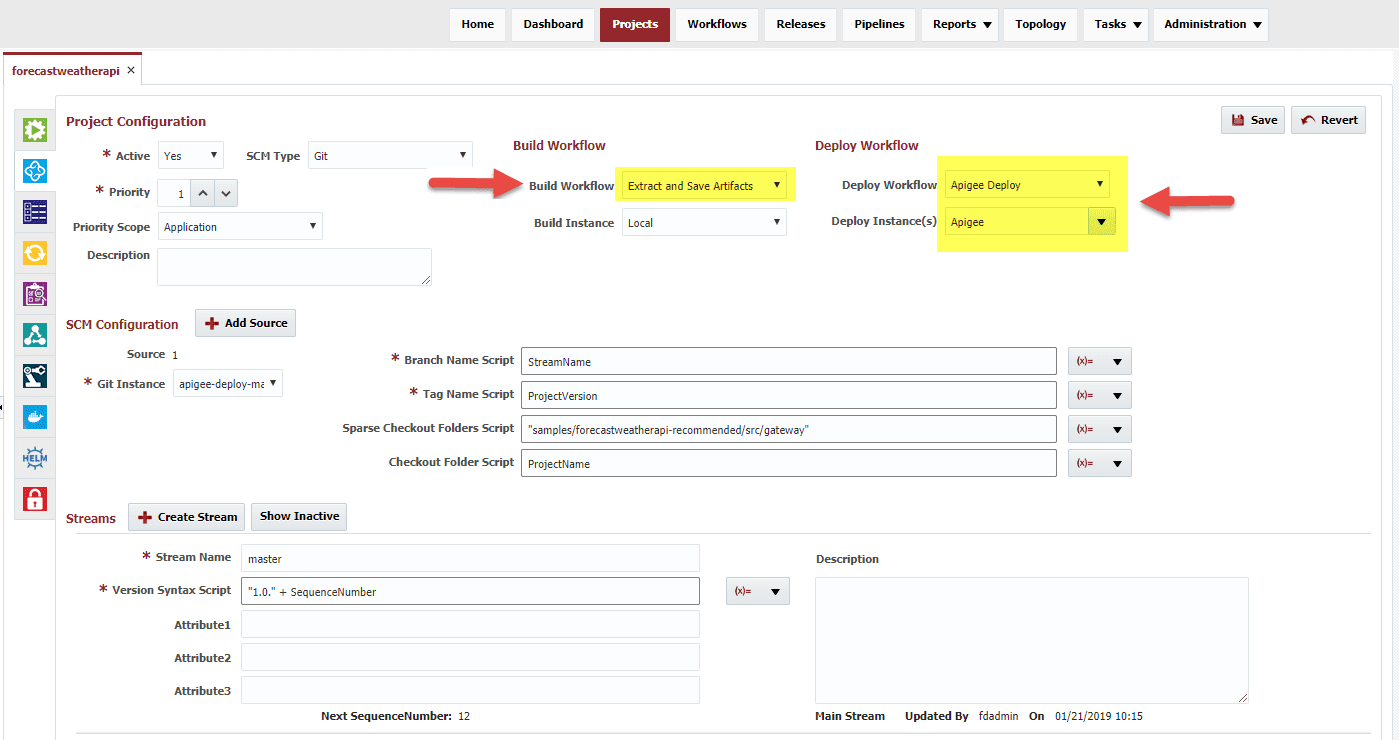This screenshot has height=740, width=1399.
Task: Open variable picker for Version Syntax Script
Action: pos(758,591)
